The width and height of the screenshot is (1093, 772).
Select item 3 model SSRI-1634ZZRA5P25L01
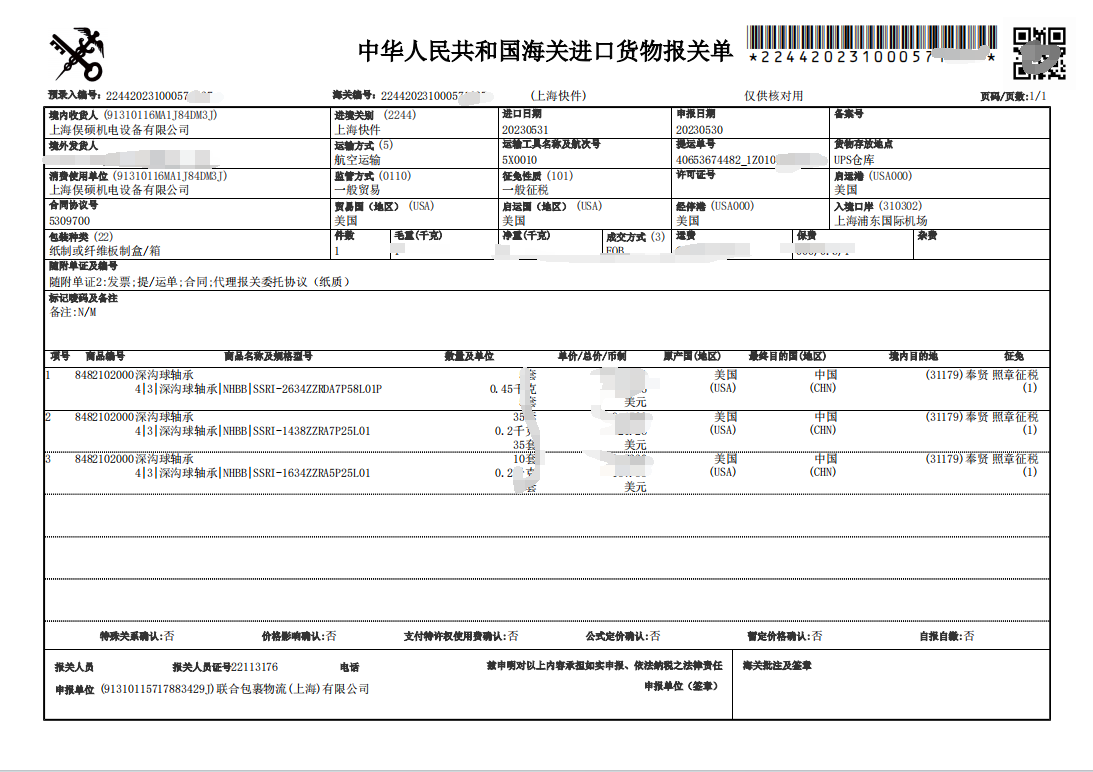pos(311,473)
